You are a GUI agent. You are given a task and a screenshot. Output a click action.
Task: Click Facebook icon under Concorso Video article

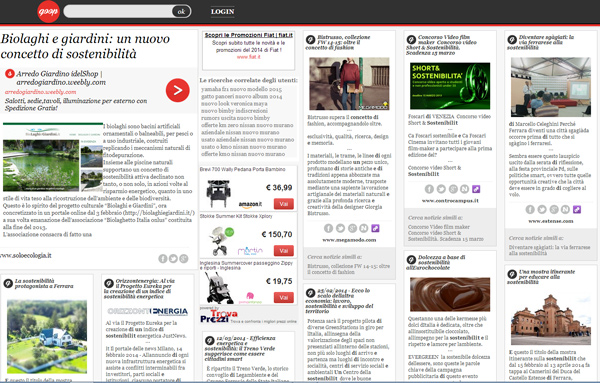pyautogui.click(x=429, y=189)
